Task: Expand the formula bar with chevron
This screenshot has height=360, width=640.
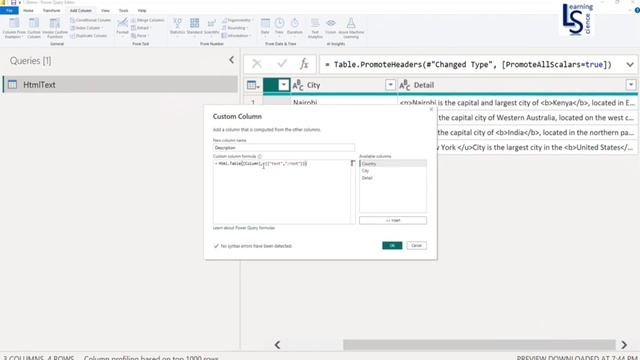Action: pyautogui.click(x=630, y=64)
